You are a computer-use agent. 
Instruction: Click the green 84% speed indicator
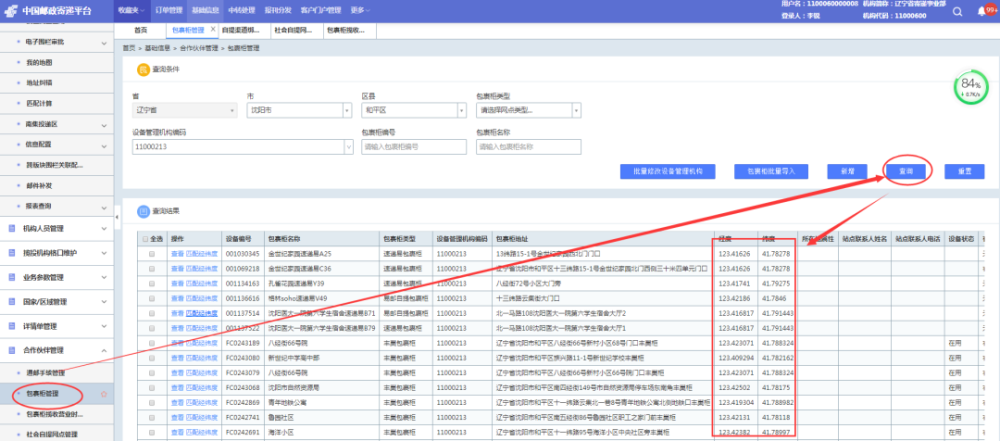point(970,89)
